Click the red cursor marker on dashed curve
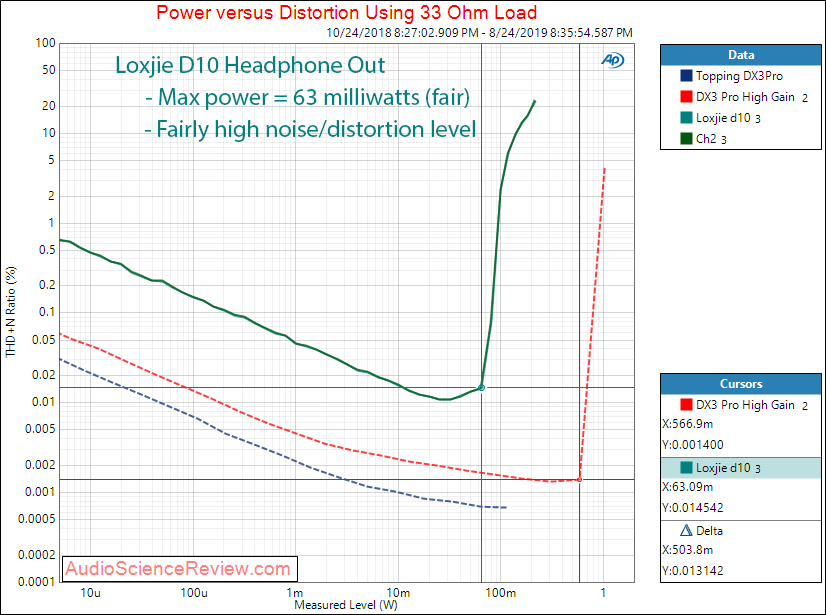The height and width of the screenshot is (615, 826). click(579, 480)
